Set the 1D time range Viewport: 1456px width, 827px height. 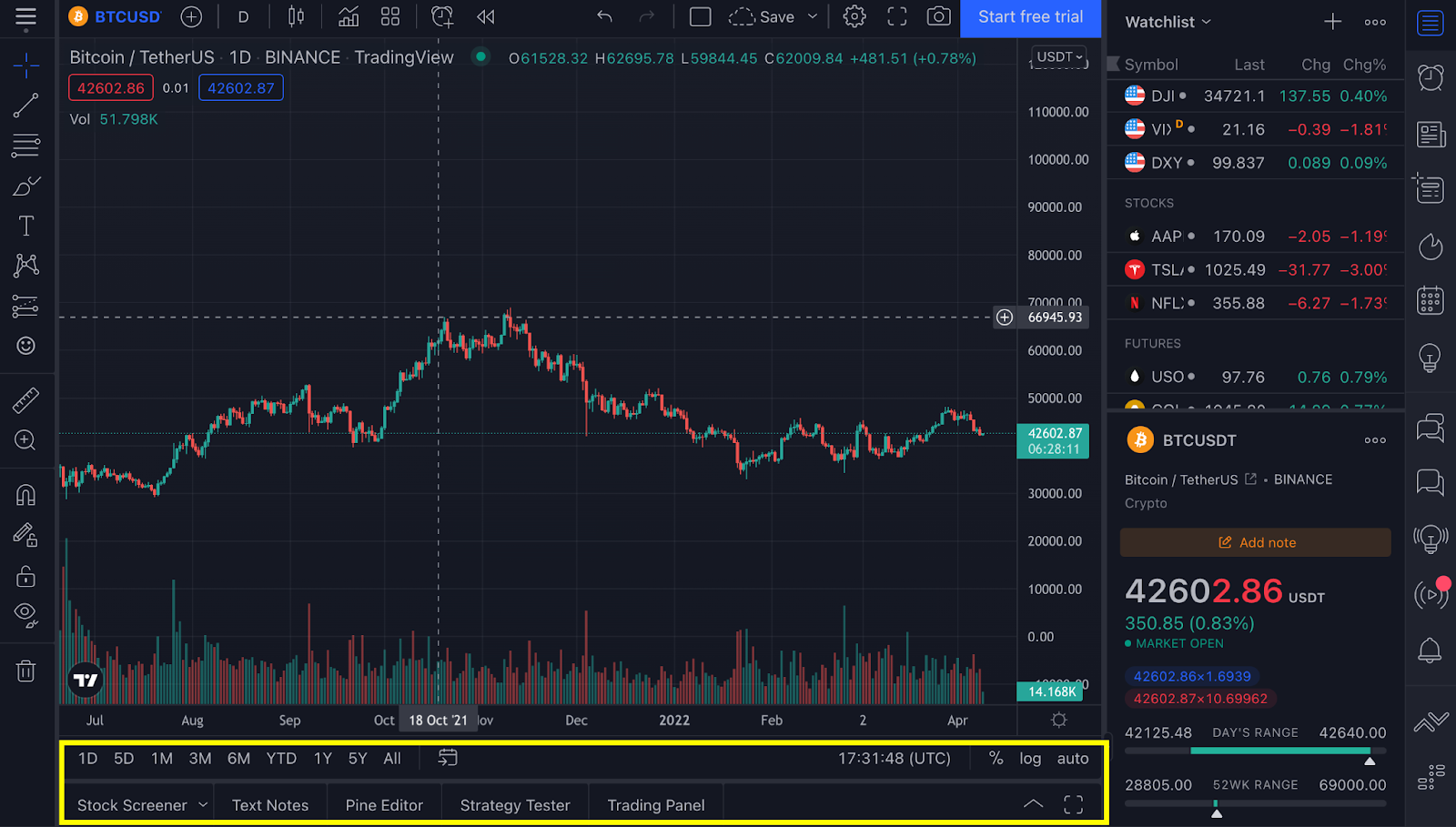click(87, 758)
